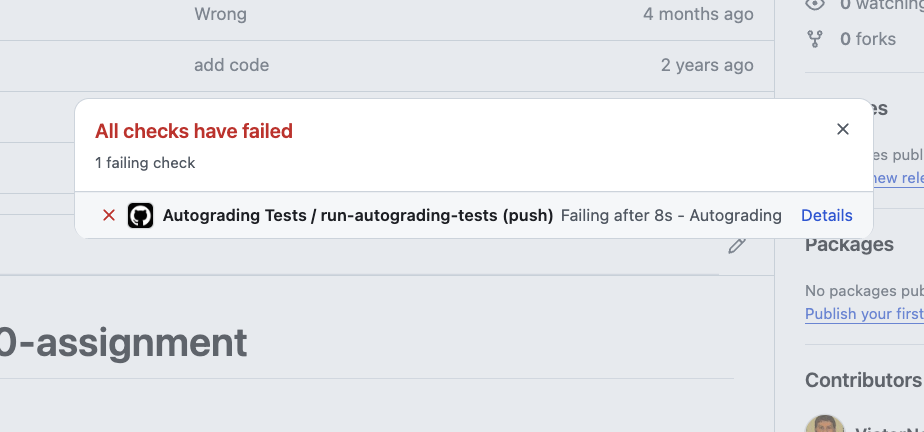This screenshot has height=432, width=924.
Task: Open the "add code" commit message
Action: pyautogui.click(x=231, y=65)
